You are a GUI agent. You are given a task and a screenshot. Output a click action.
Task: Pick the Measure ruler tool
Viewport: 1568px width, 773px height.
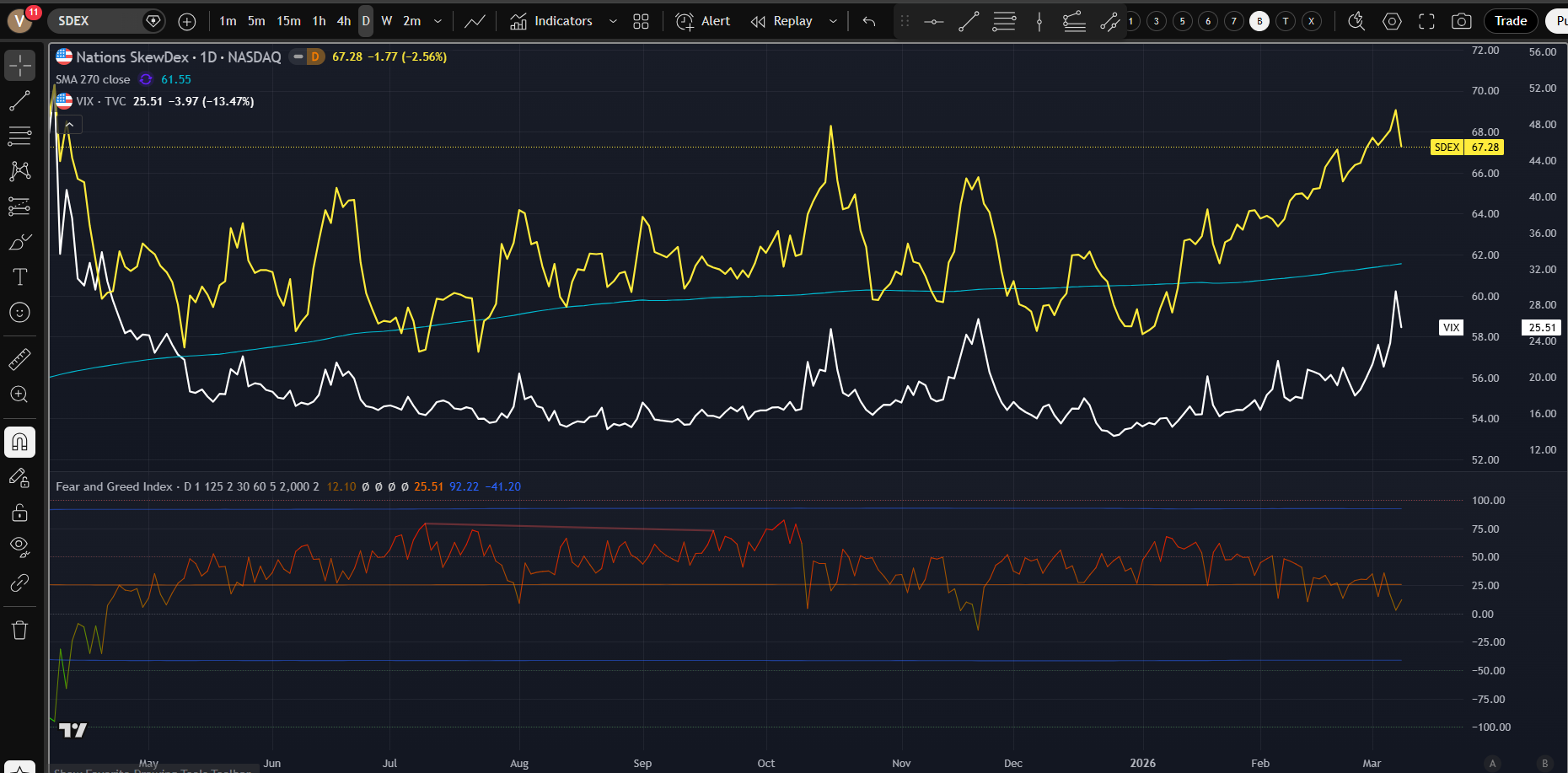[19, 360]
